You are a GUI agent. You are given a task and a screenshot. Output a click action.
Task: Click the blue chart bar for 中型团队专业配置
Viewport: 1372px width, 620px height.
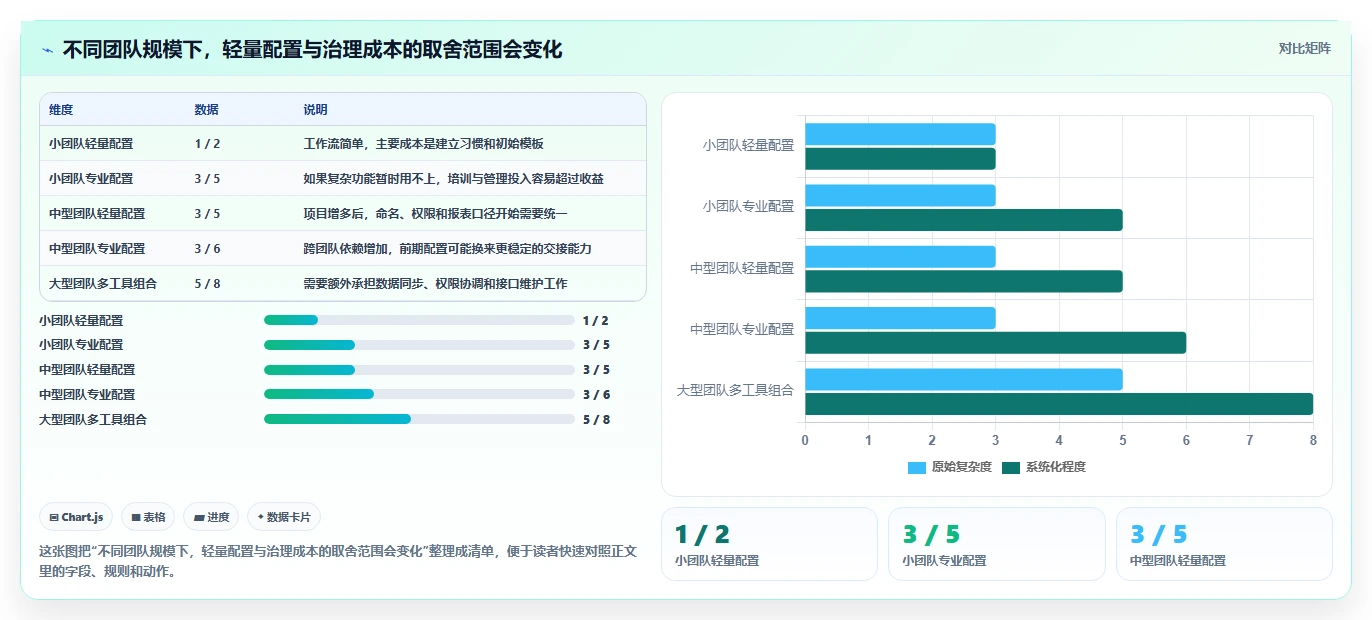tap(900, 318)
